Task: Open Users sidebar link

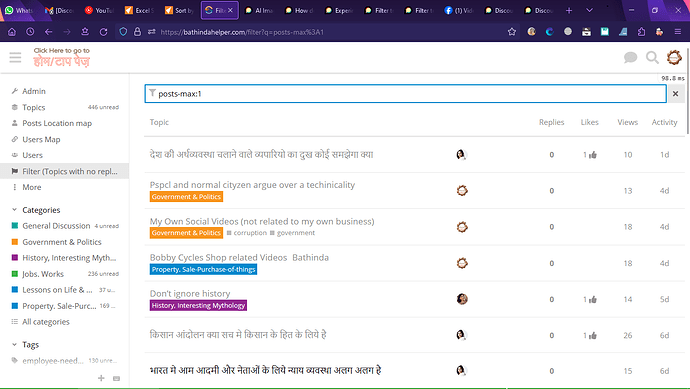Action: pyautogui.click(x=32, y=155)
